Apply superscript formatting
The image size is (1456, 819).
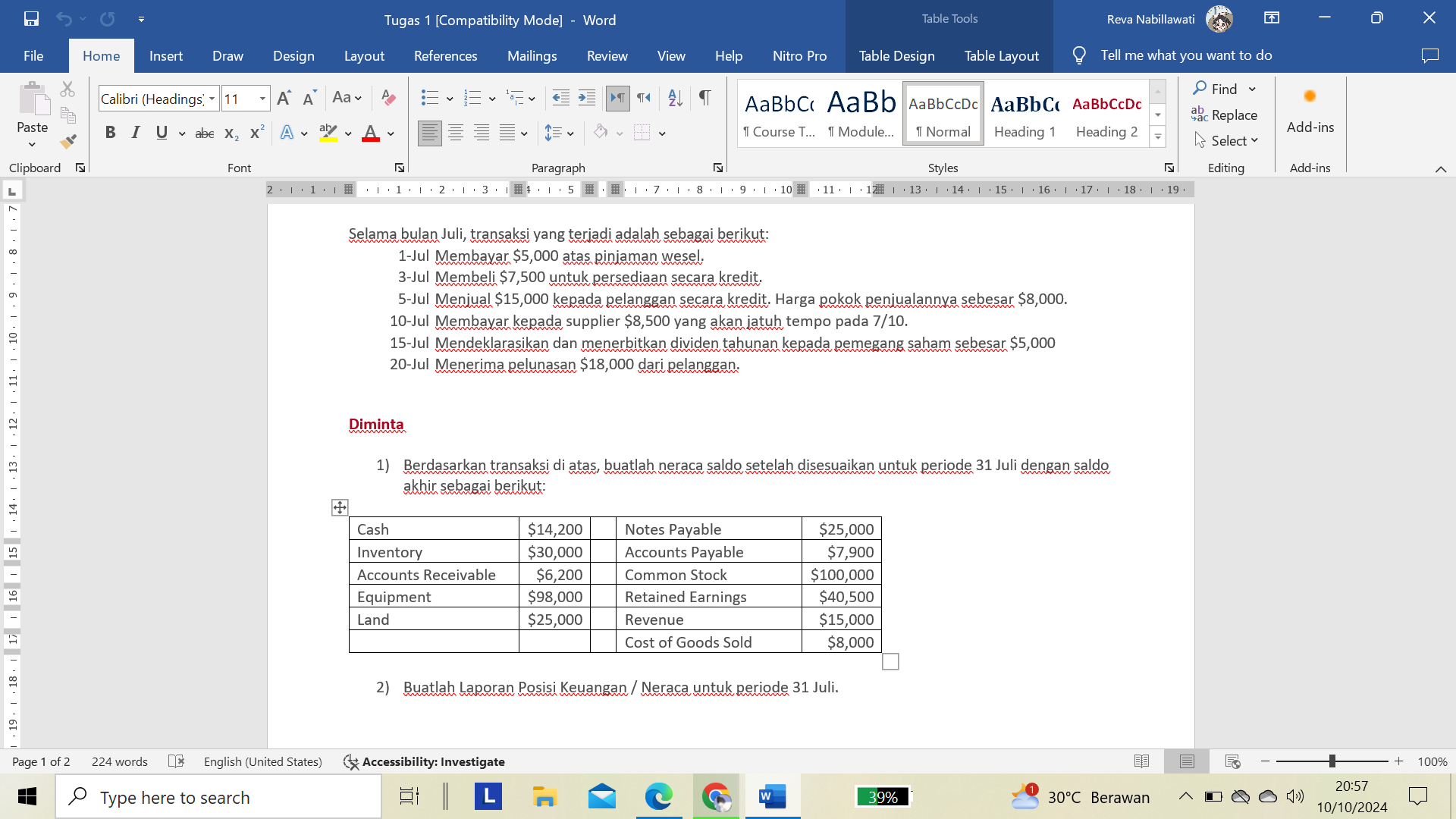[257, 133]
